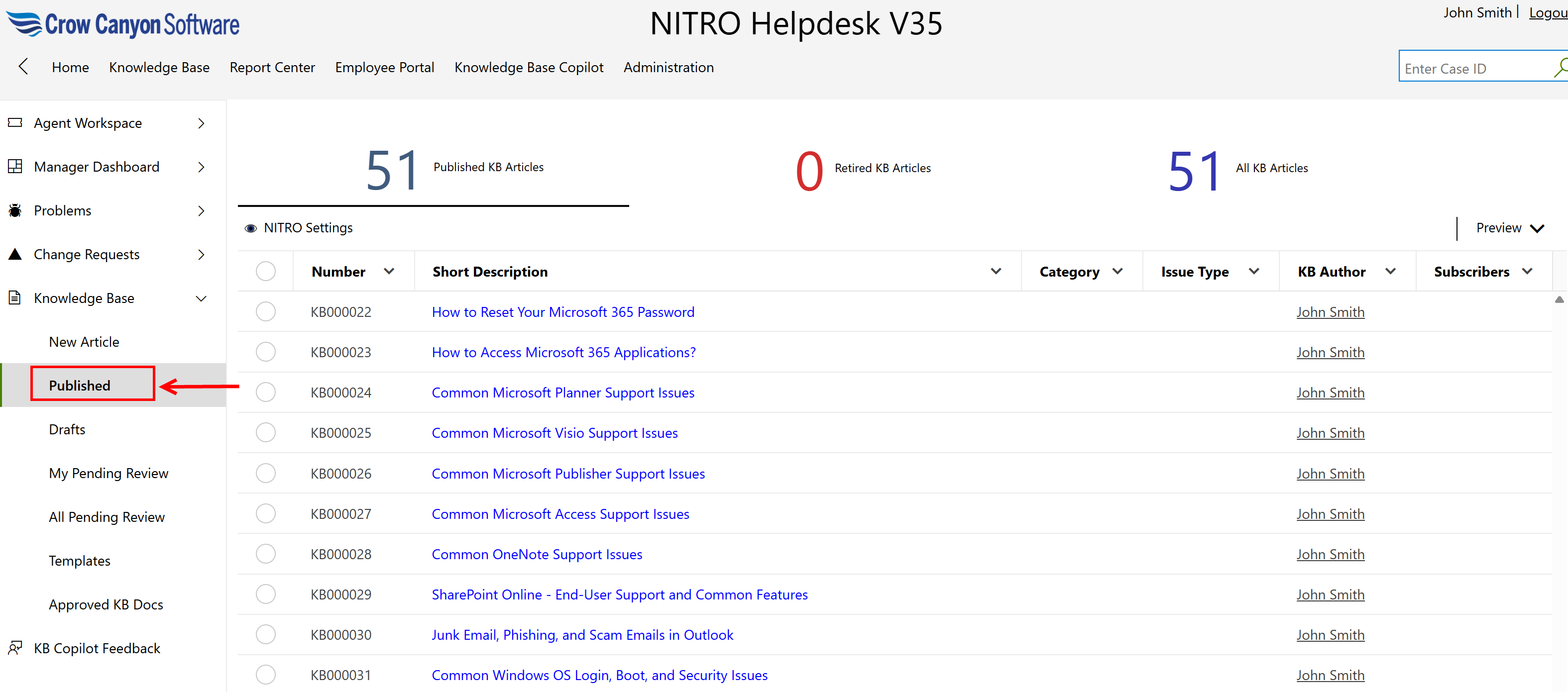
Task: Click the back arrow navigation icon
Action: (23, 67)
